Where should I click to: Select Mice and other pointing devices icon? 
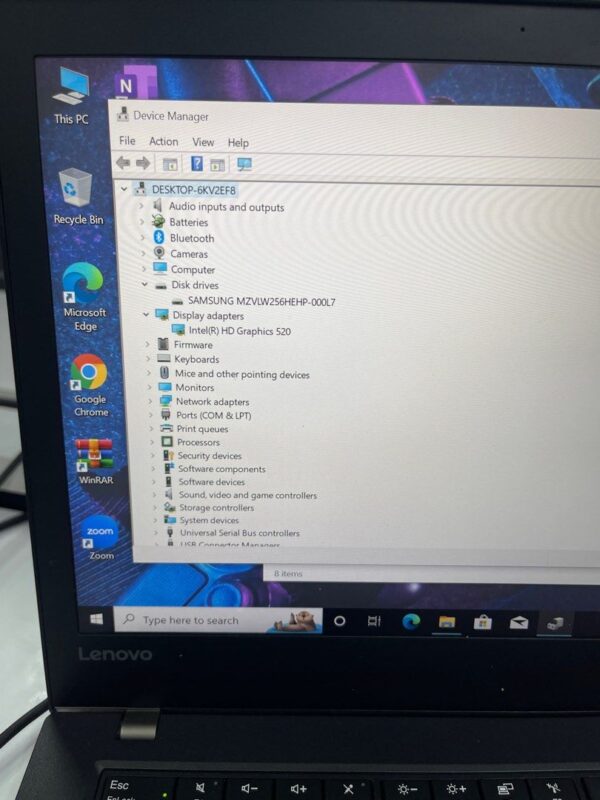coord(165,373)
